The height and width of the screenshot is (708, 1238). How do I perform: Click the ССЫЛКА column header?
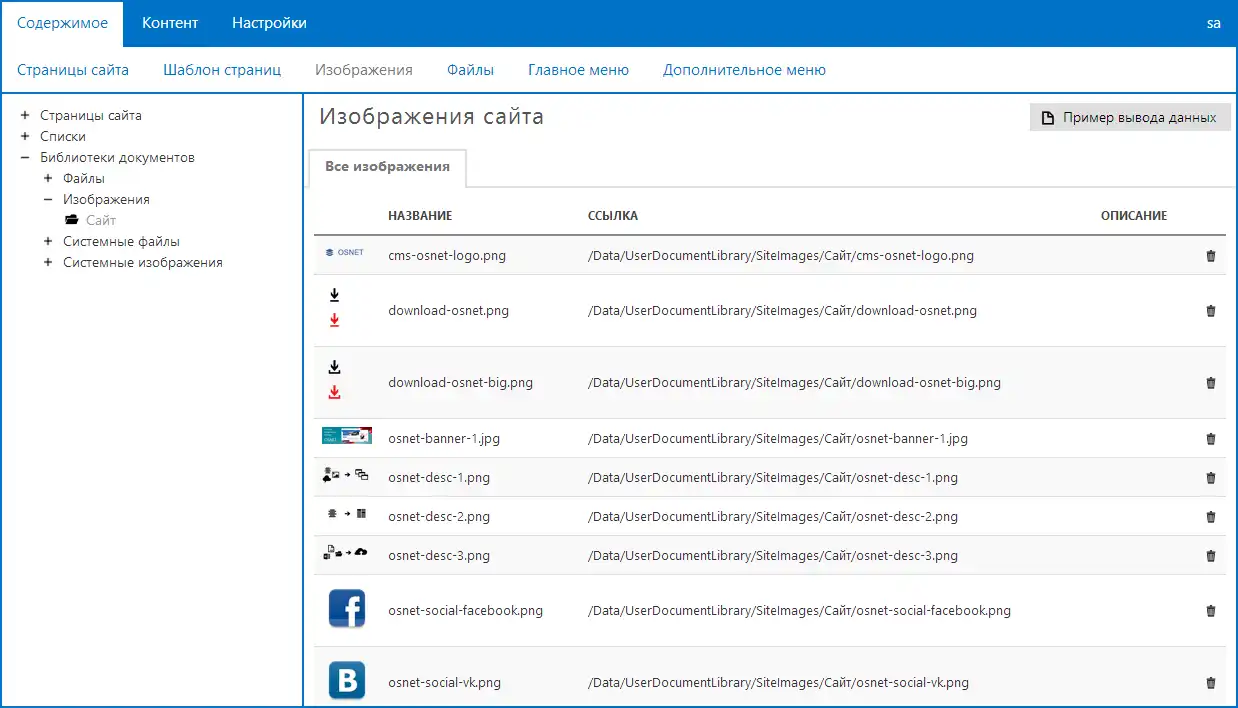[613, 216]
